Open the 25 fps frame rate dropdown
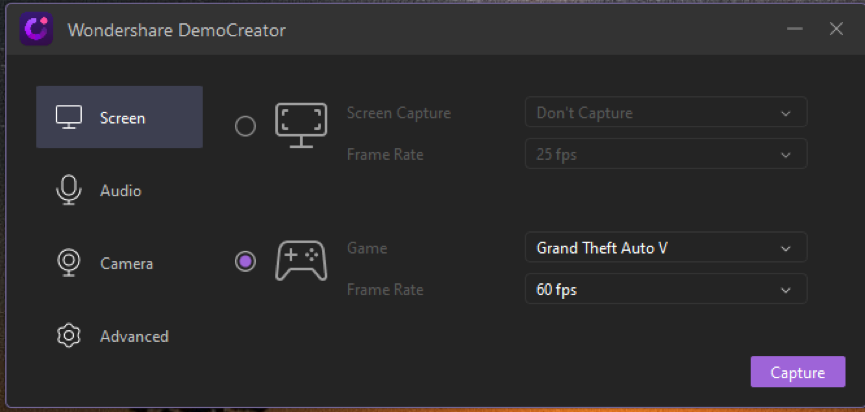 tap(666, 153)
